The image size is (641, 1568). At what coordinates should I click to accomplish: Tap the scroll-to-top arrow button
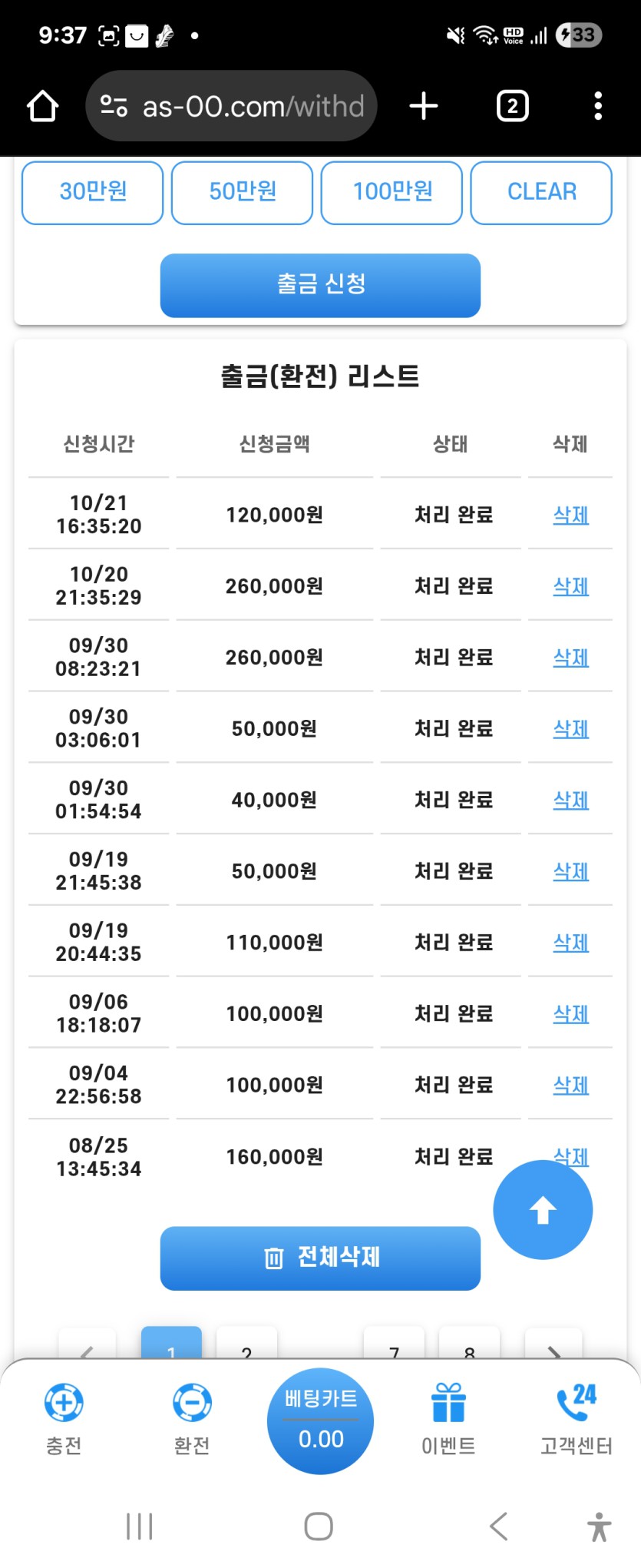(x=543, y=1210)
